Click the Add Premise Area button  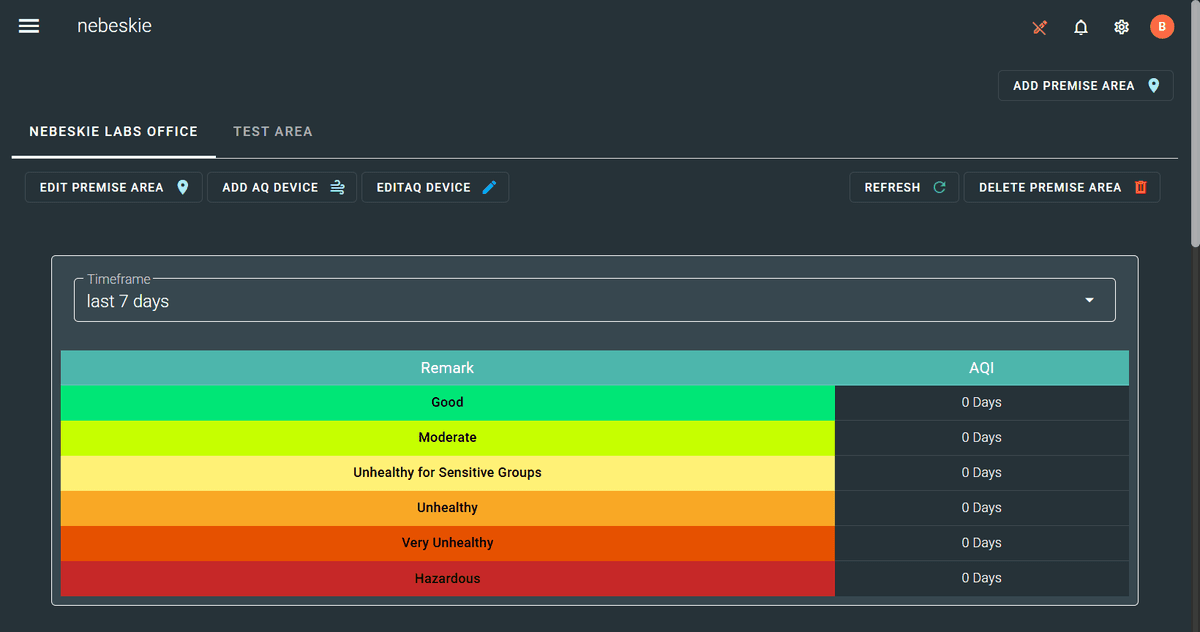1085,86
